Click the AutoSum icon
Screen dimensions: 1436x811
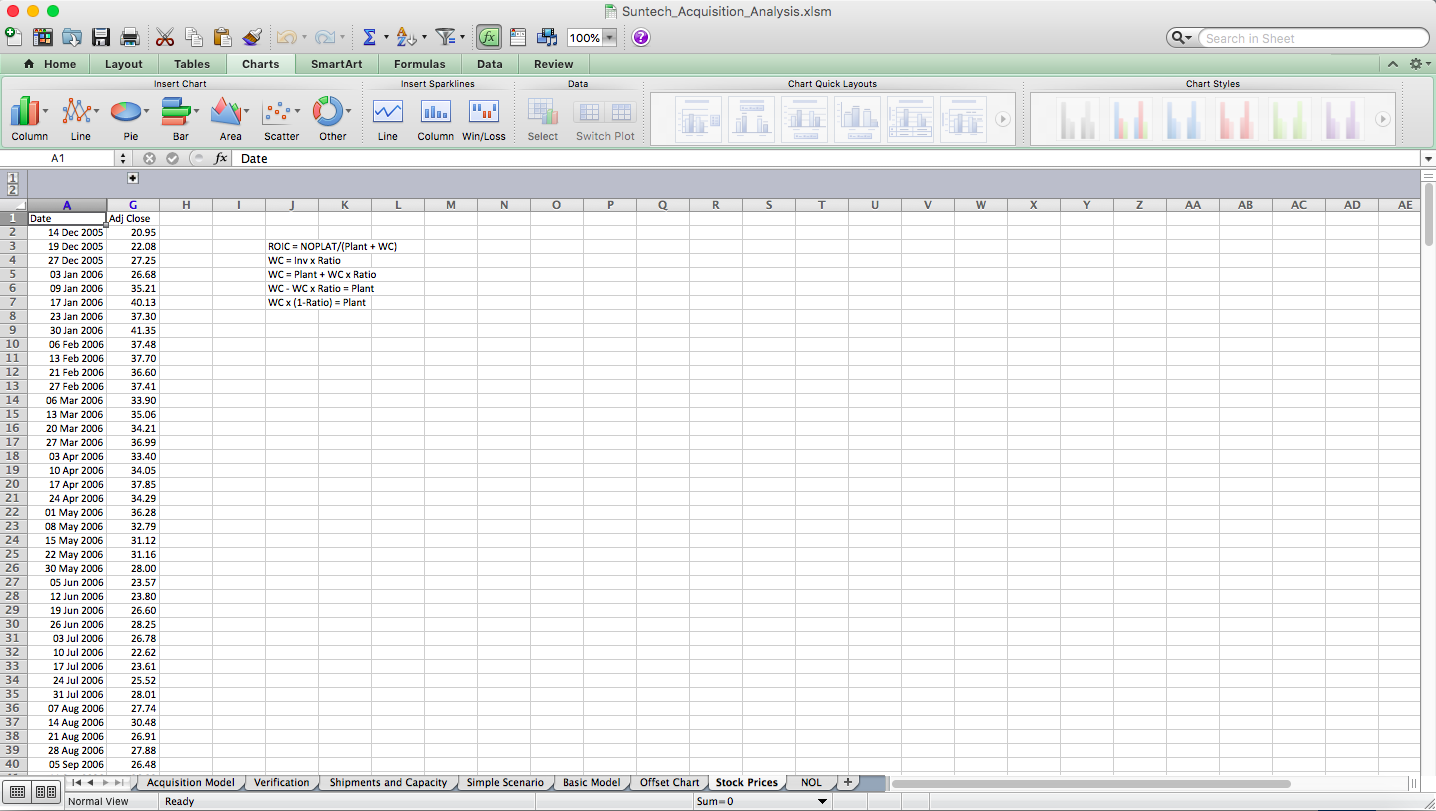point(369,37)
